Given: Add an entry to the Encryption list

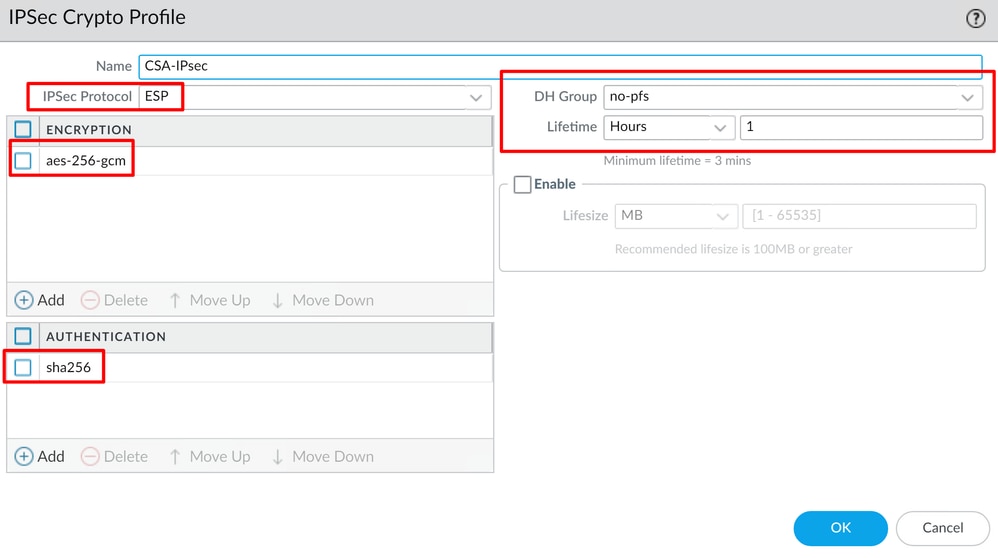Looking at the screenshot, I should [x=39, y=300].
